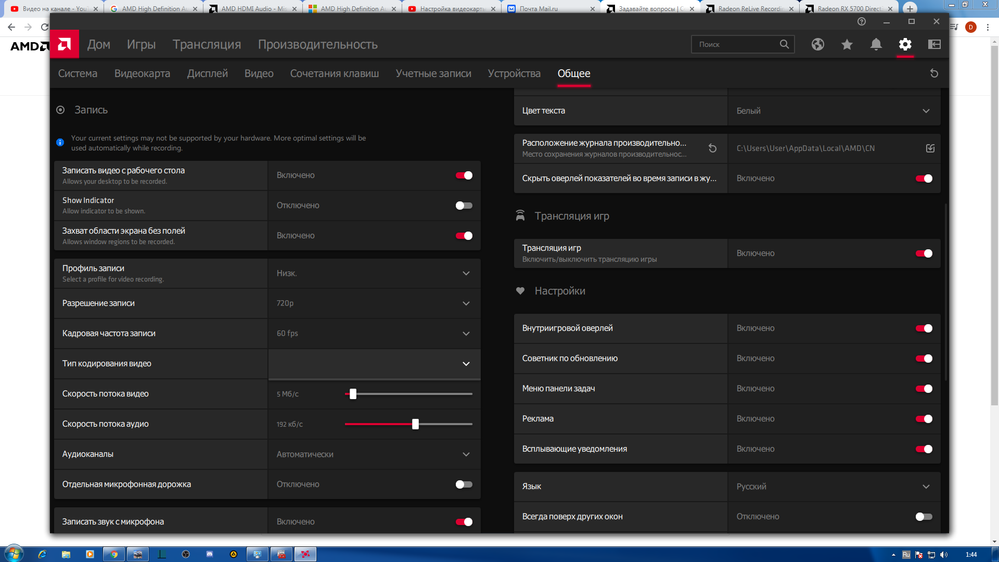
Task: Open the web browser globe icon
Action: [x=817, y=44]
